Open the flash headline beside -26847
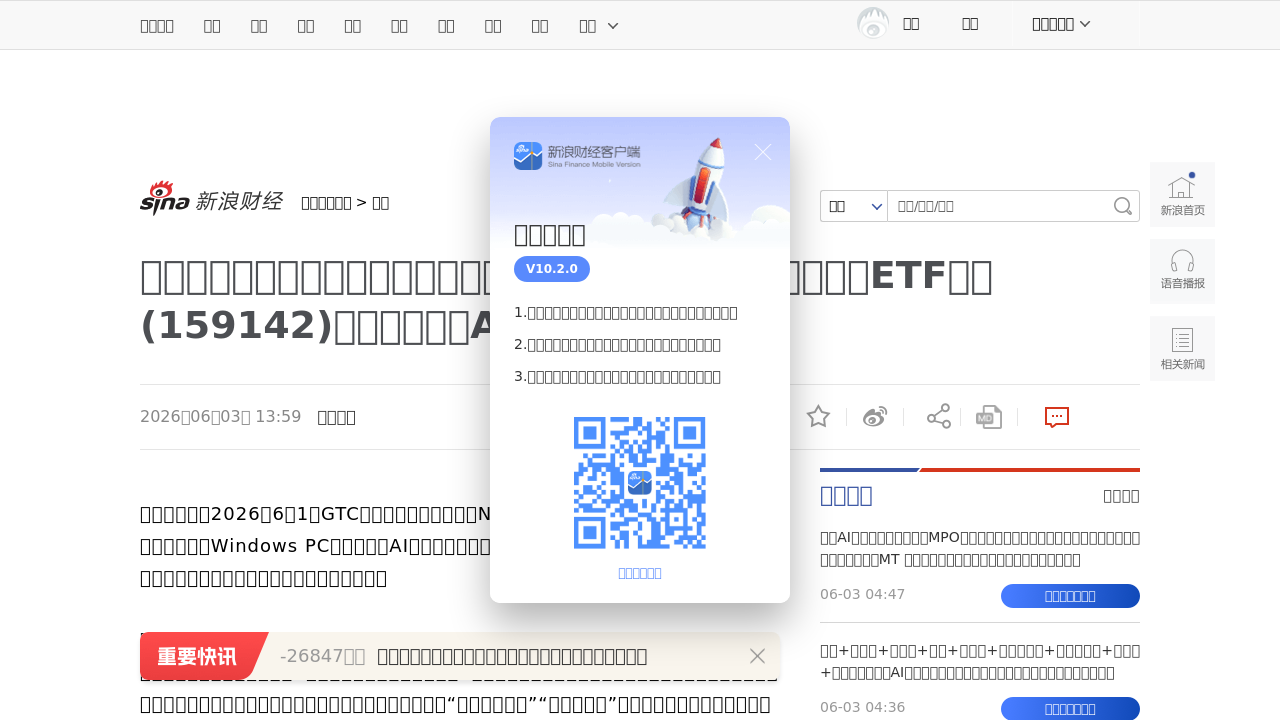Image resolution: width=1280 pixels, height=720 pixels. pos(512,656)
